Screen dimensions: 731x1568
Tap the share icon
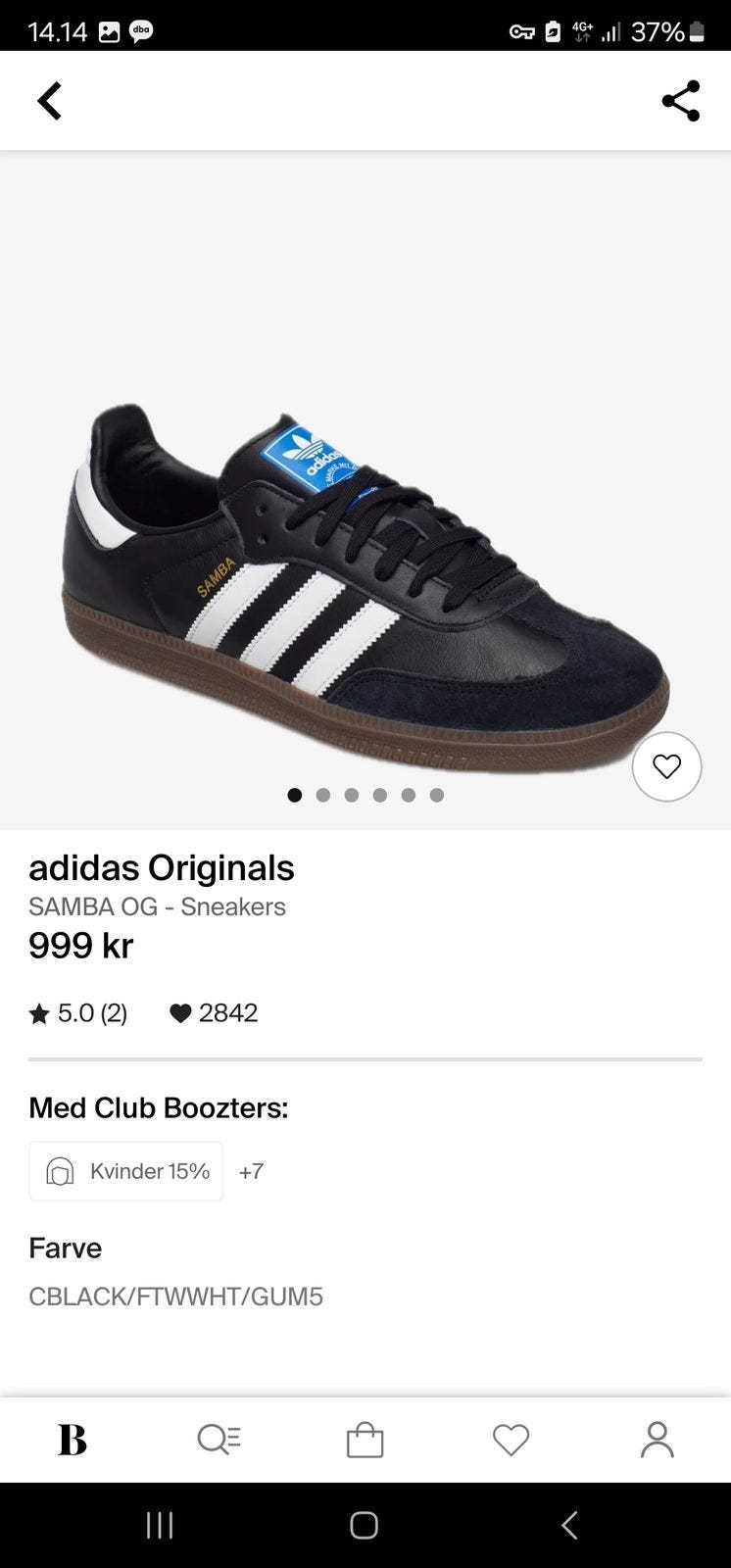click(680, 100)
